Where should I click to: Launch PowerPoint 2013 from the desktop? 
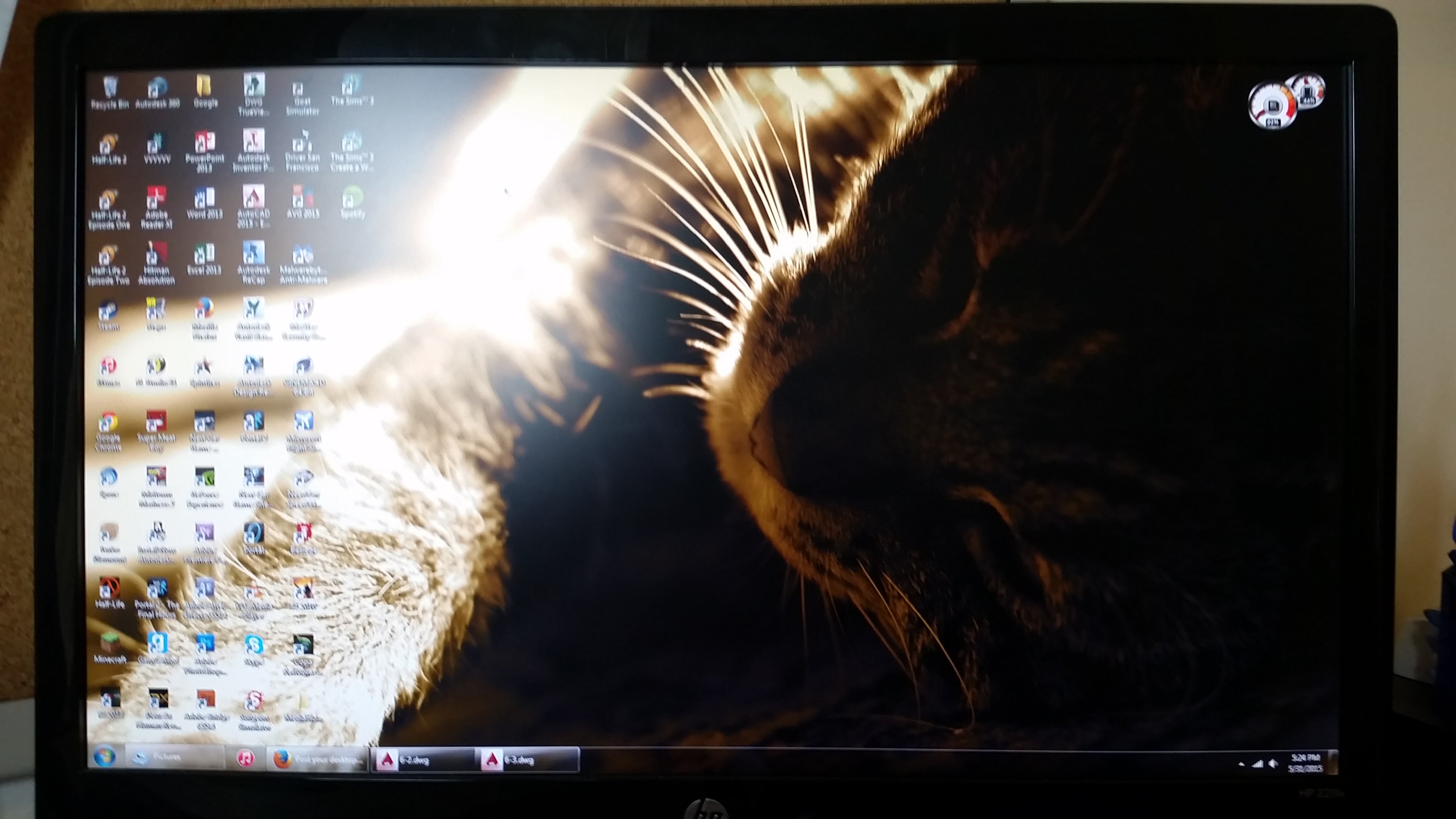[205, 152]
